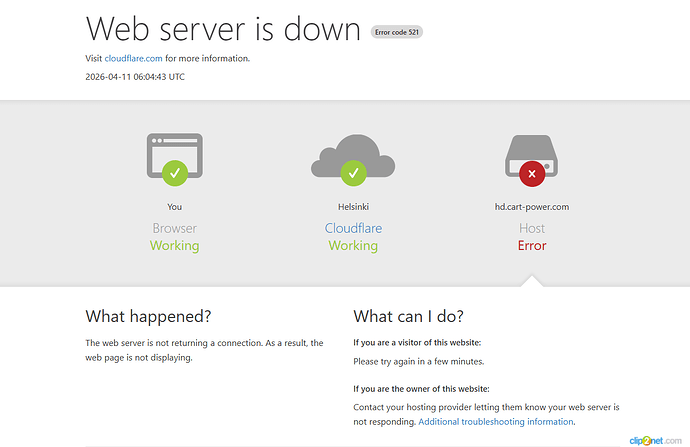
Task: Click the cloud icon with green checkmark
Action: point(353,160)
